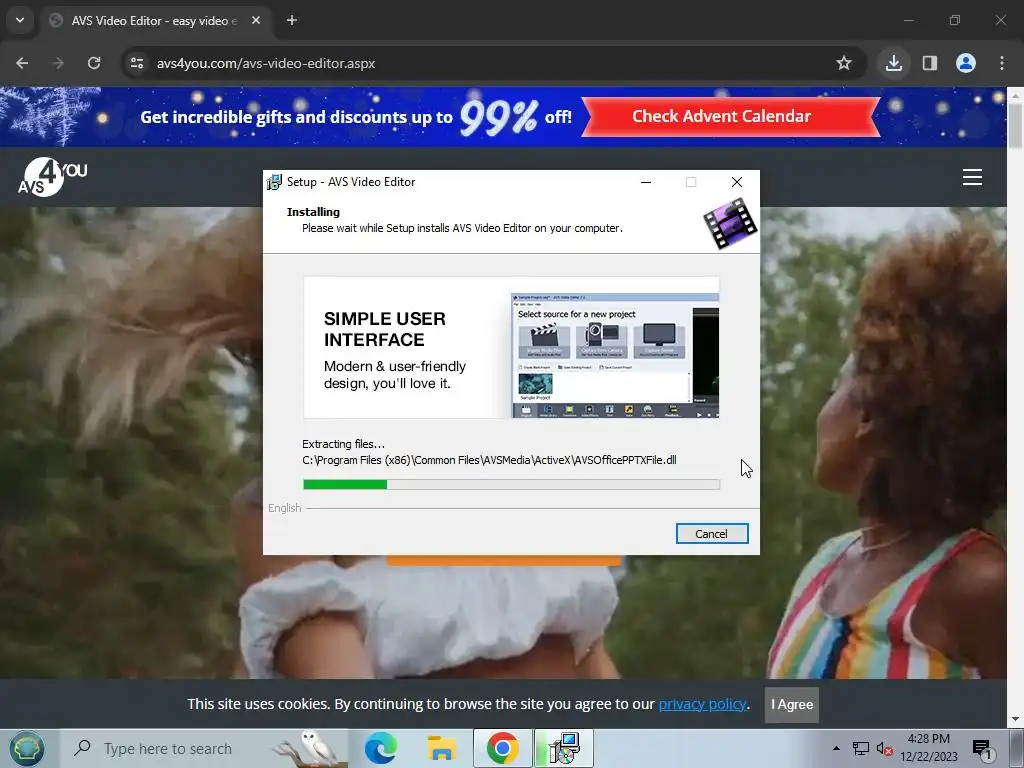Open the privacy policy link
Viewport: 1024px width, 768px height.
(702, 704)
